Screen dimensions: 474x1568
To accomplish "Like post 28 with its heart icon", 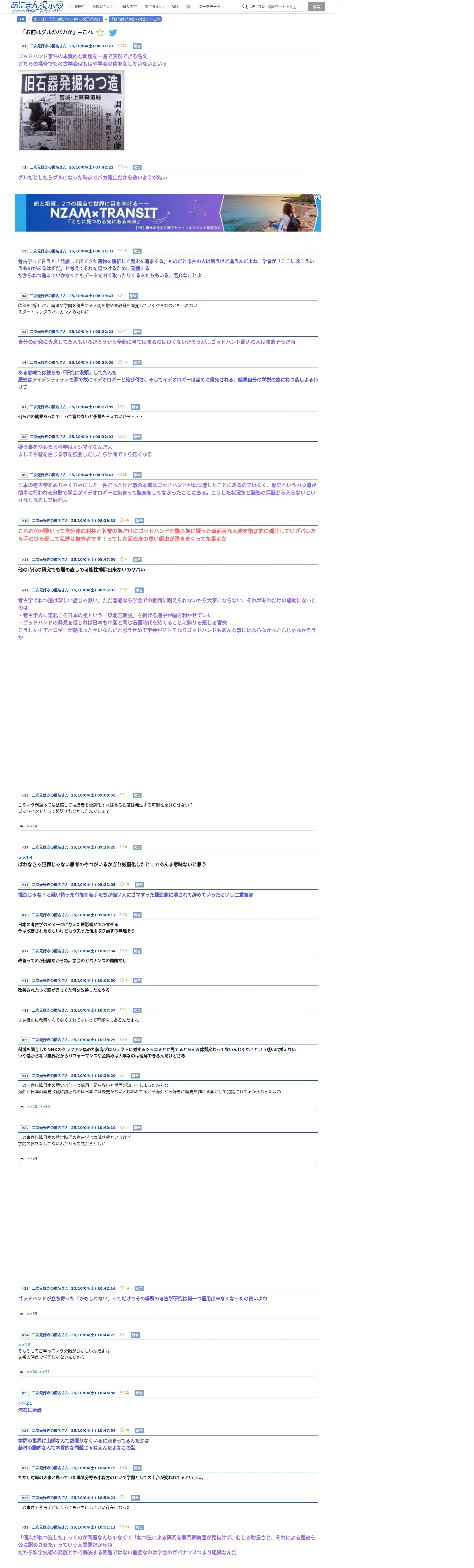I will pos(122,1497).
